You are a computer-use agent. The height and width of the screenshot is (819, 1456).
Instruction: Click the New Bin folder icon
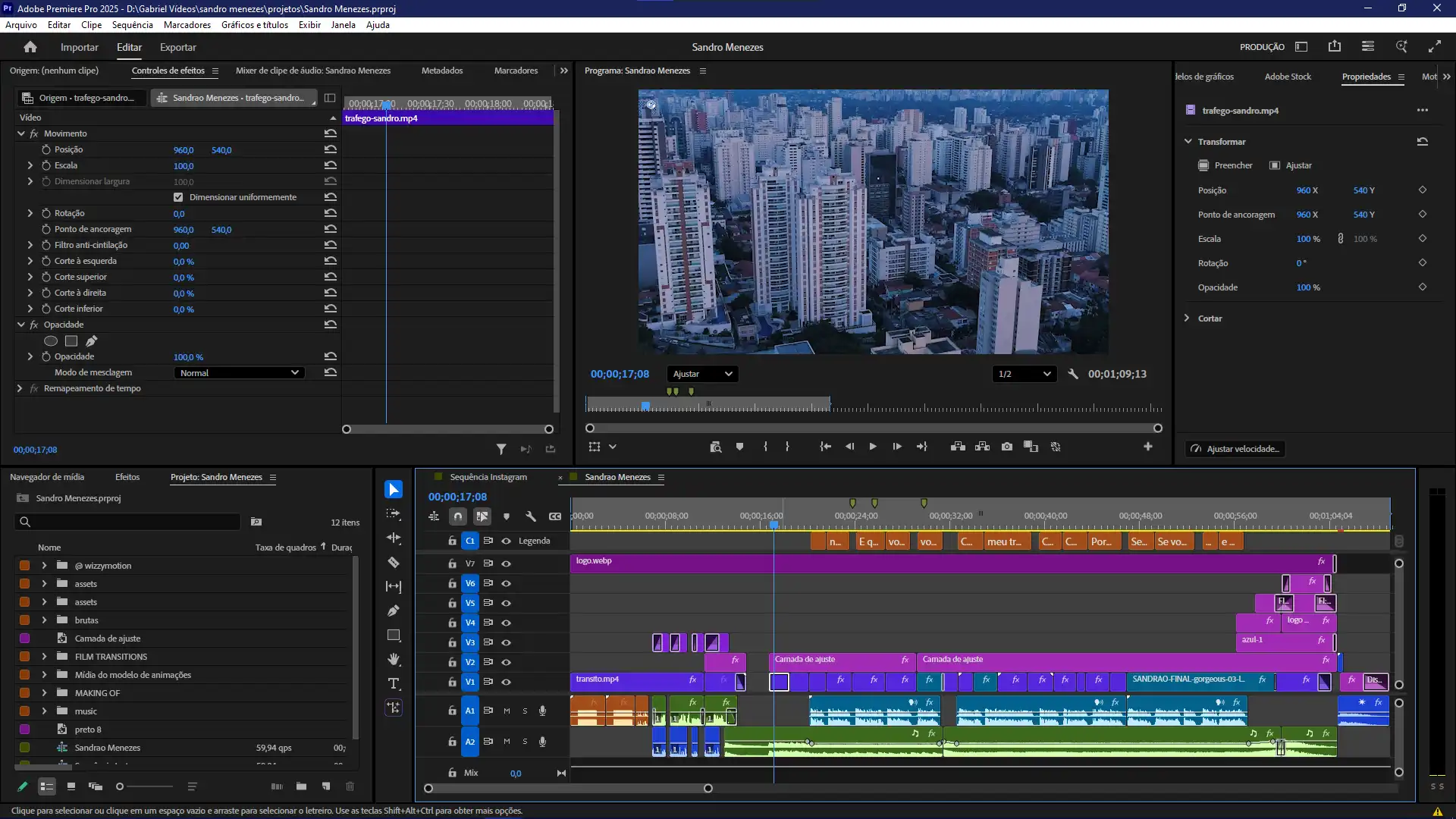[301, 786]
